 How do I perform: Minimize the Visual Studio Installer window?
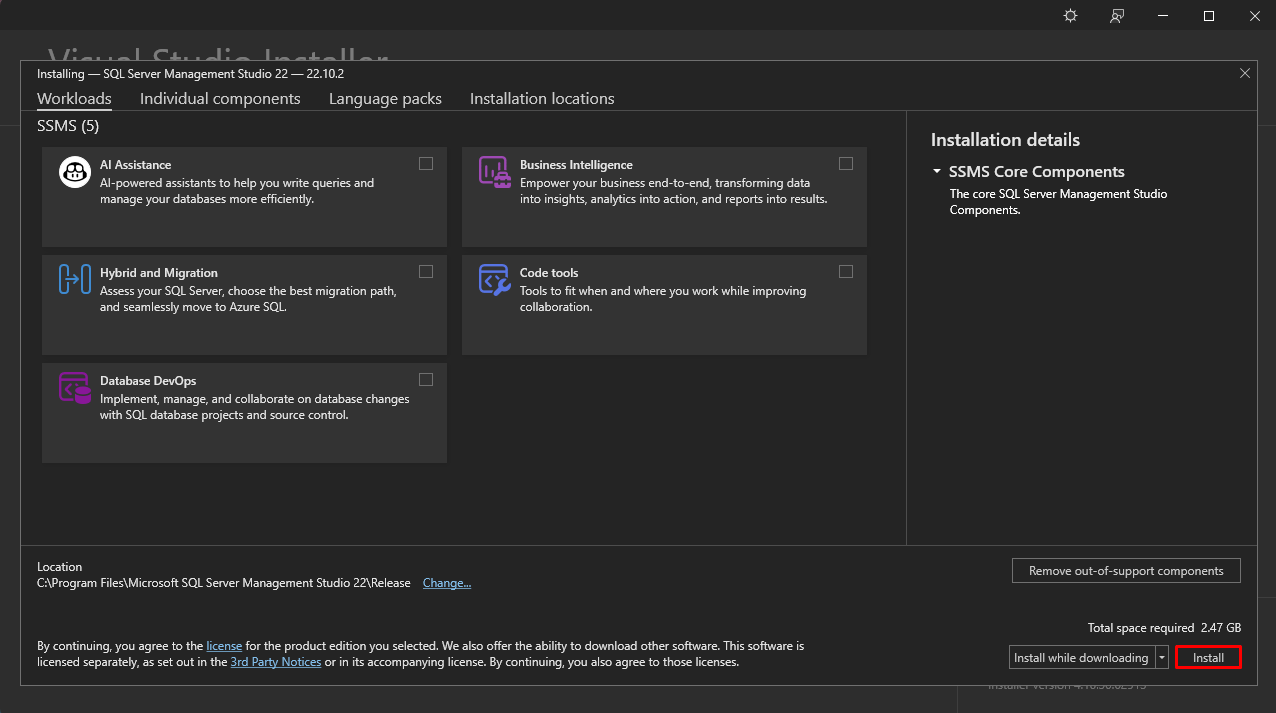pos(1163,16)
